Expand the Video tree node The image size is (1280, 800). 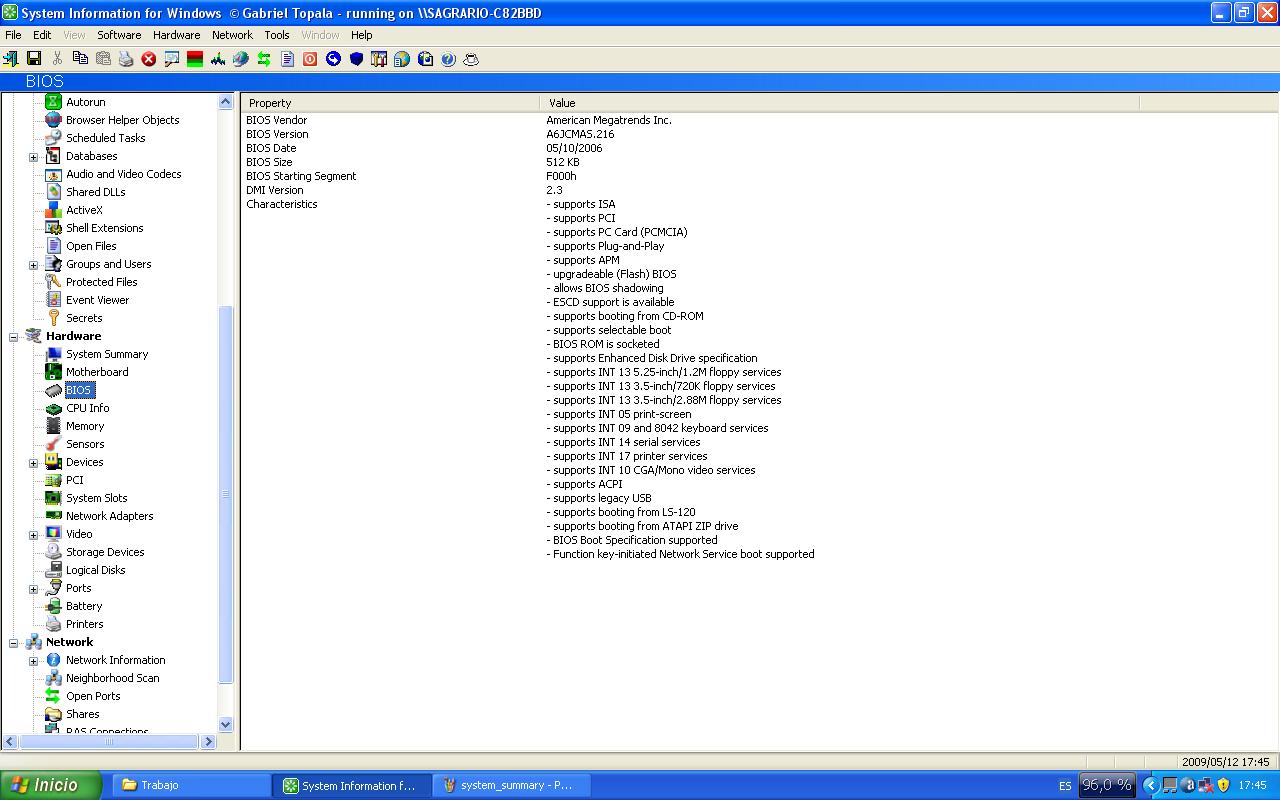point(33,535)
